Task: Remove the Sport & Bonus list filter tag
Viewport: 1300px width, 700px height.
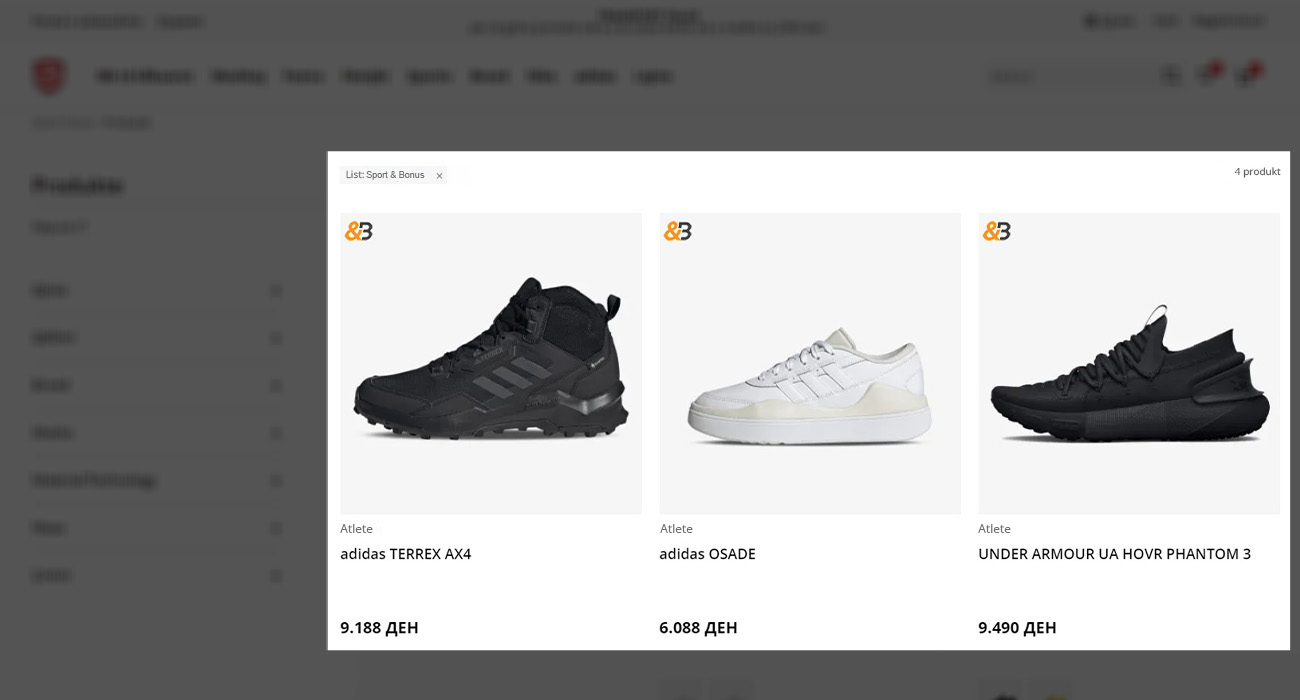Action: point(439,176)
